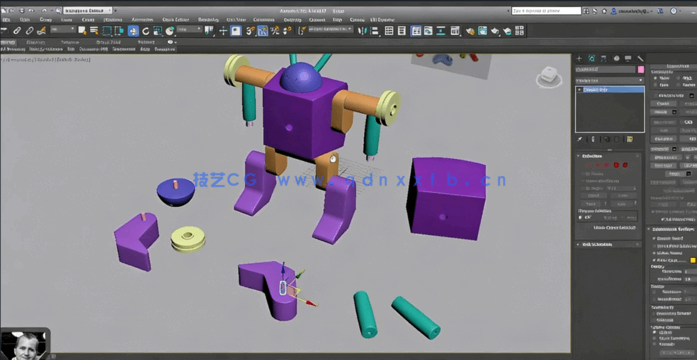Click Configure Modifier Sets icon
697x360 pixels.
(x=629, y=139)
